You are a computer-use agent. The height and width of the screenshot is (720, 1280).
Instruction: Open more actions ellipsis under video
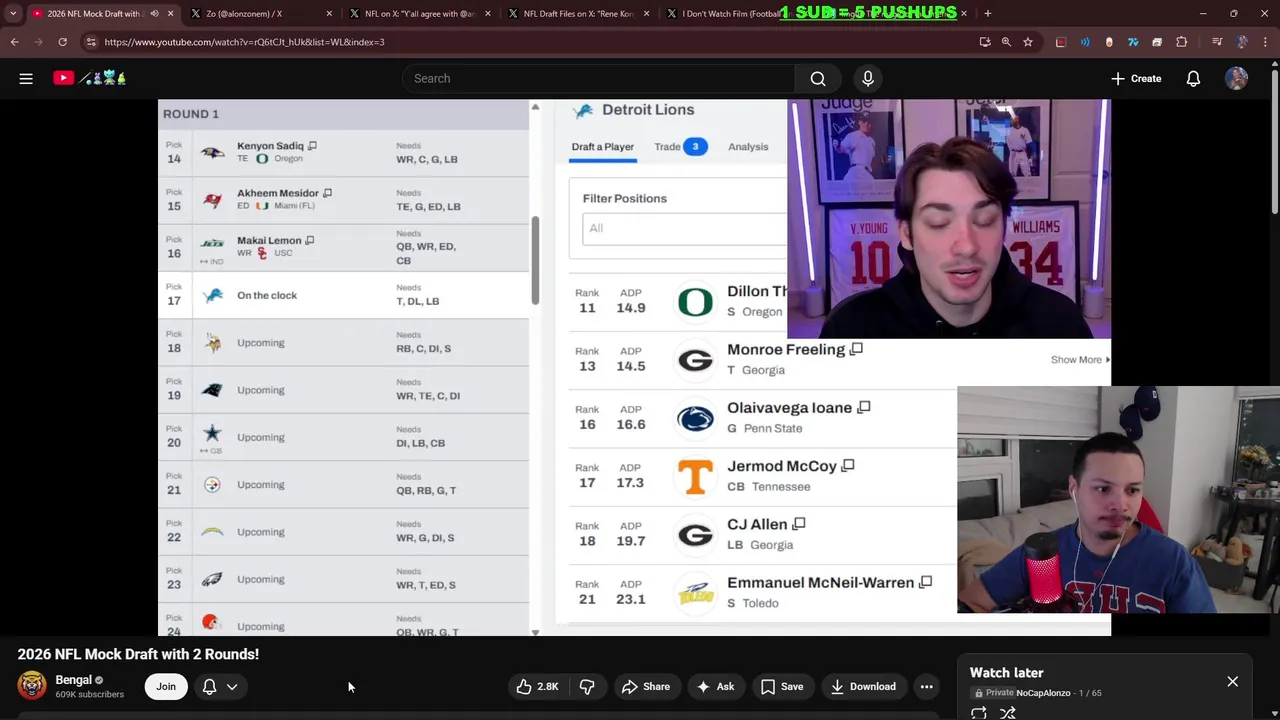click(x=927, y=686)
